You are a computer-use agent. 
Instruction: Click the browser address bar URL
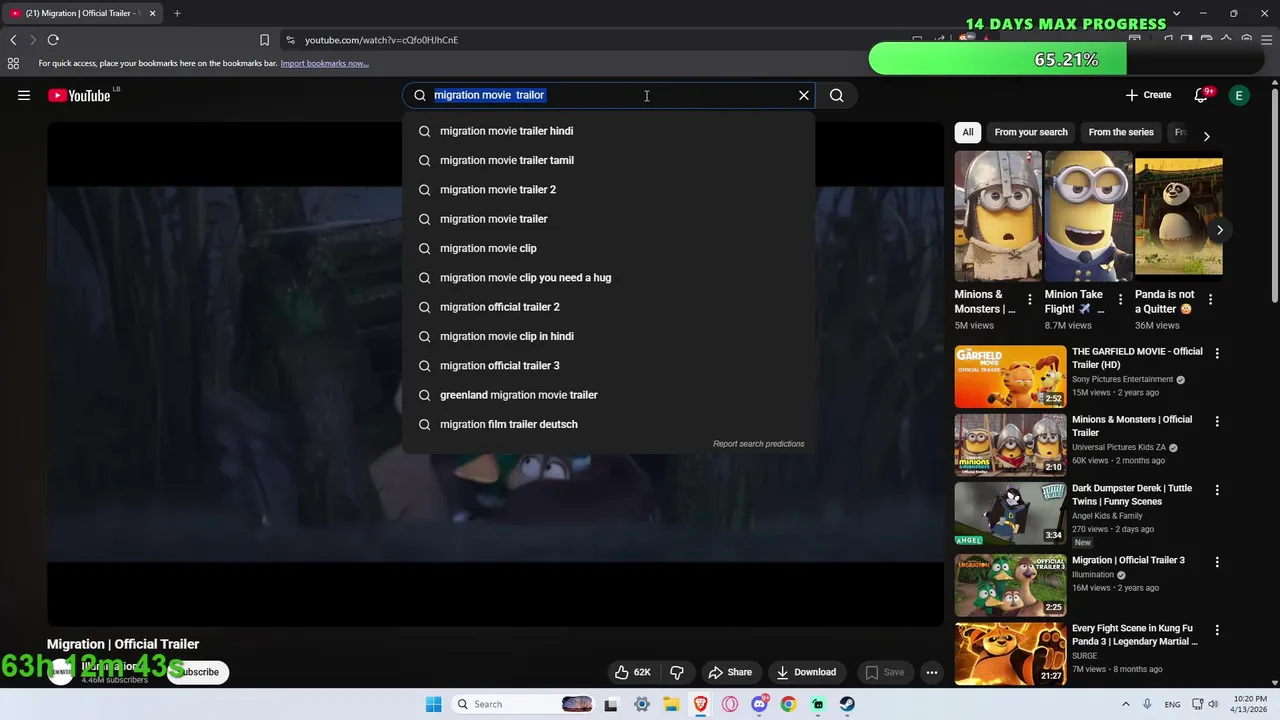(381, 40)
